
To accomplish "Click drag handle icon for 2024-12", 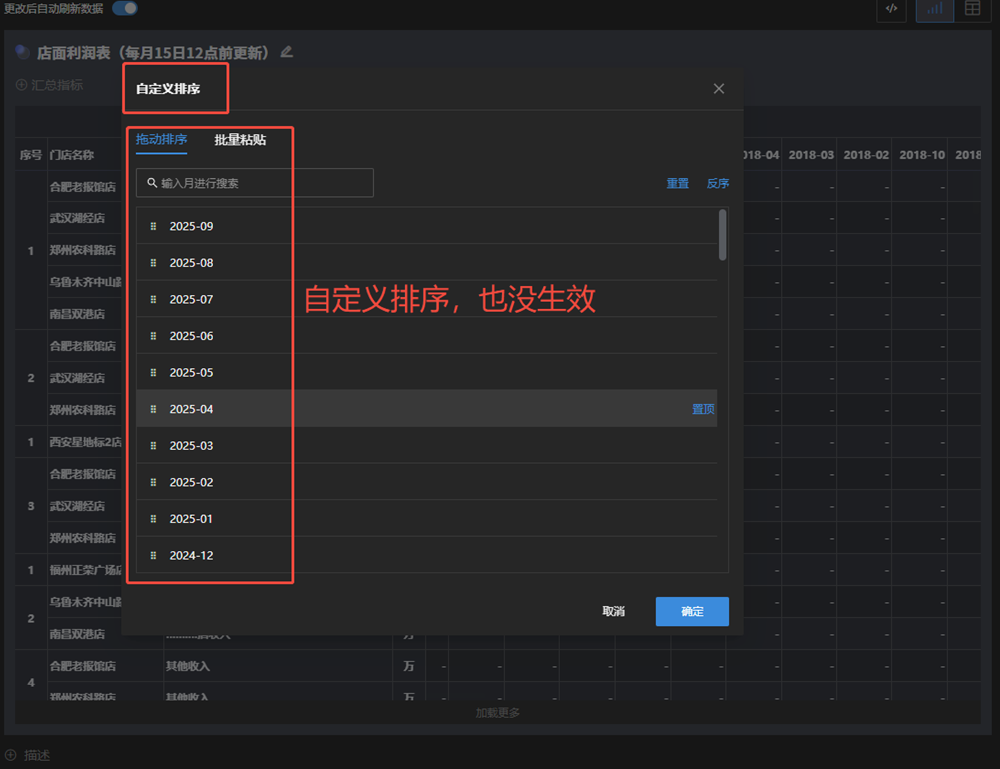I will pyautogui.click(x=153, y=556).
